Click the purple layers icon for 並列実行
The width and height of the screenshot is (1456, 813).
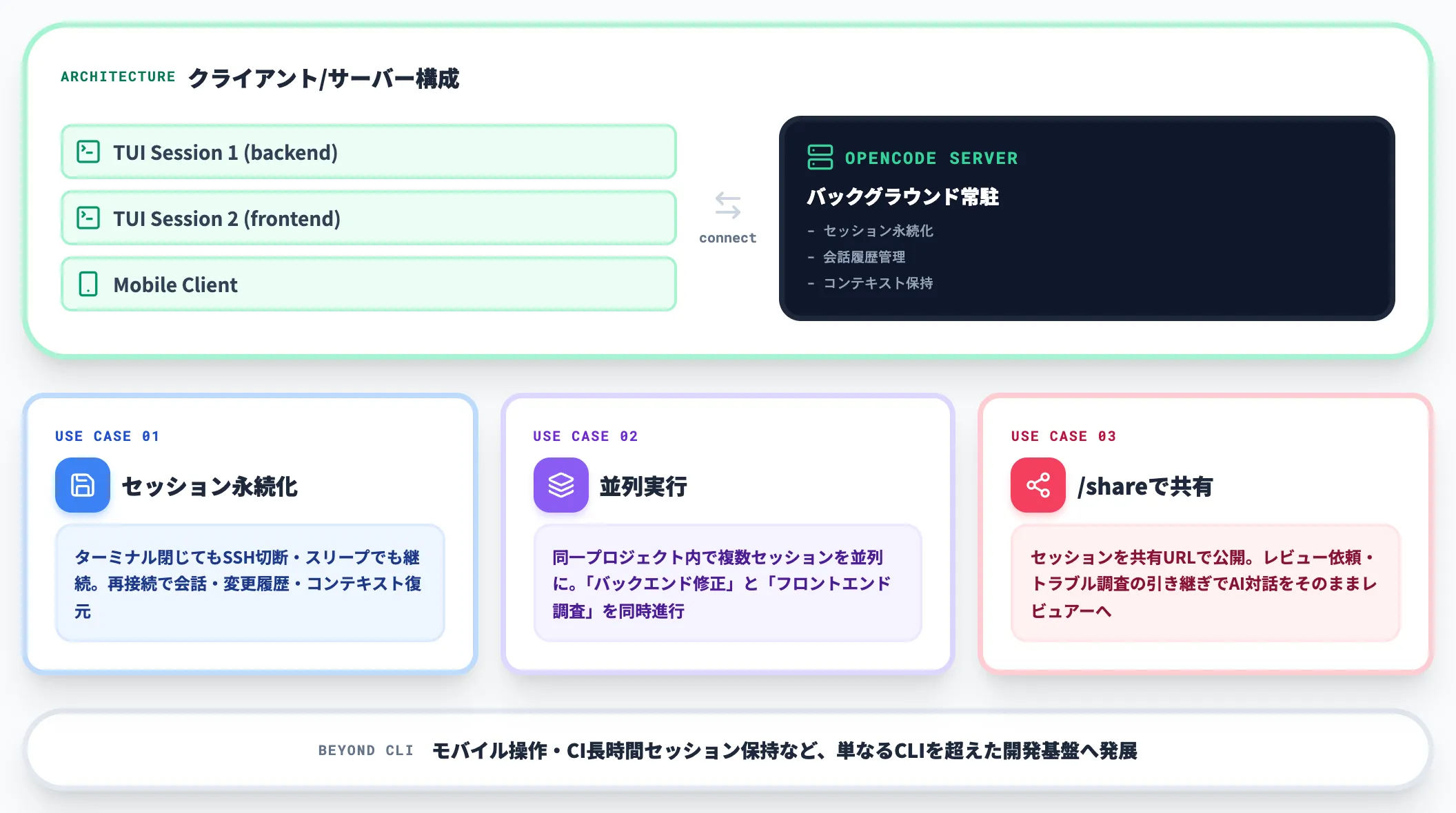(561, 485)
